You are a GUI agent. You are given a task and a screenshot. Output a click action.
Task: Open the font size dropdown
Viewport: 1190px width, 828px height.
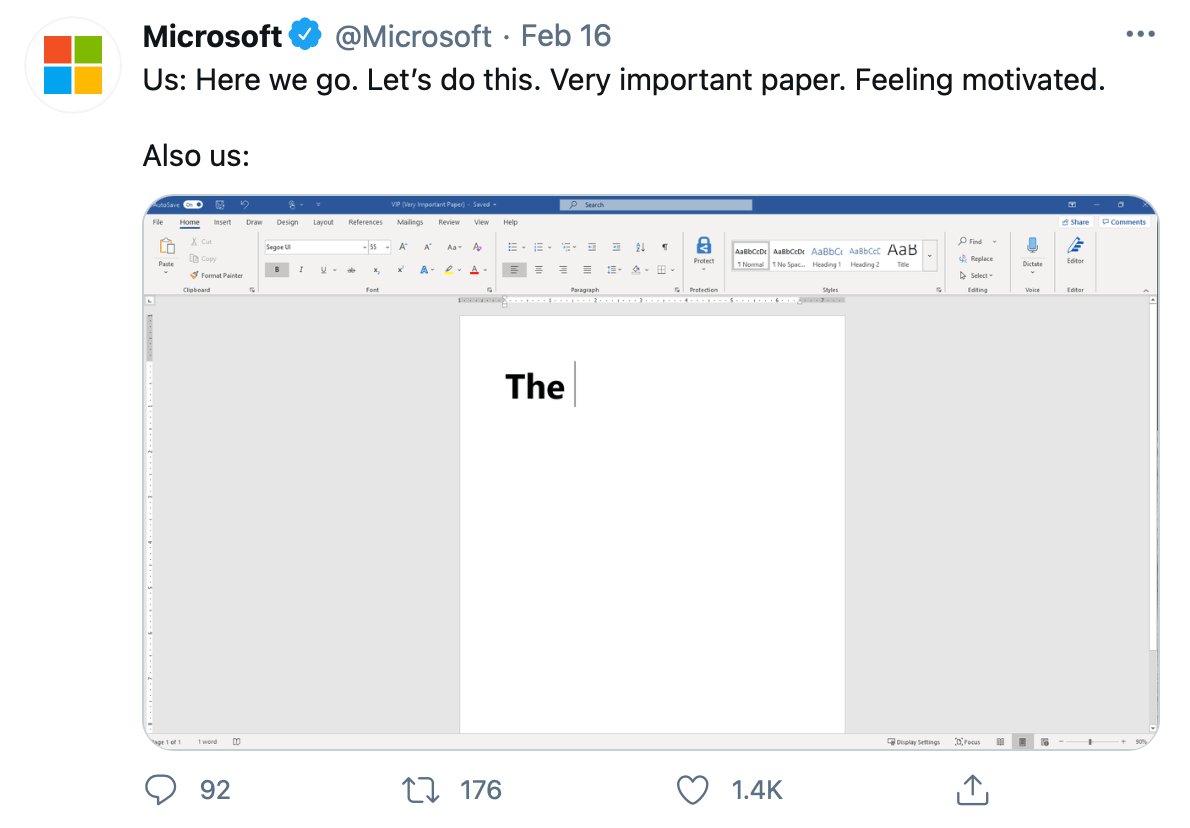387,247
